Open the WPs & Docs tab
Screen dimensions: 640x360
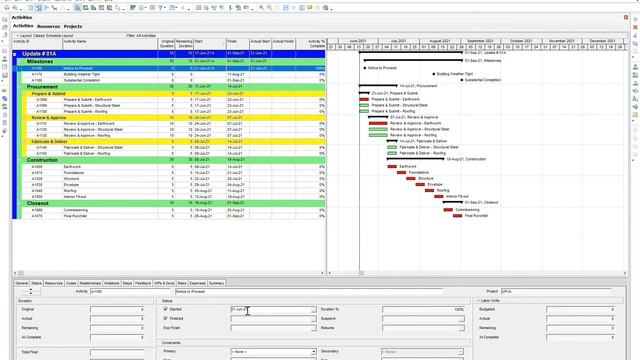click(x=164, y=283)
